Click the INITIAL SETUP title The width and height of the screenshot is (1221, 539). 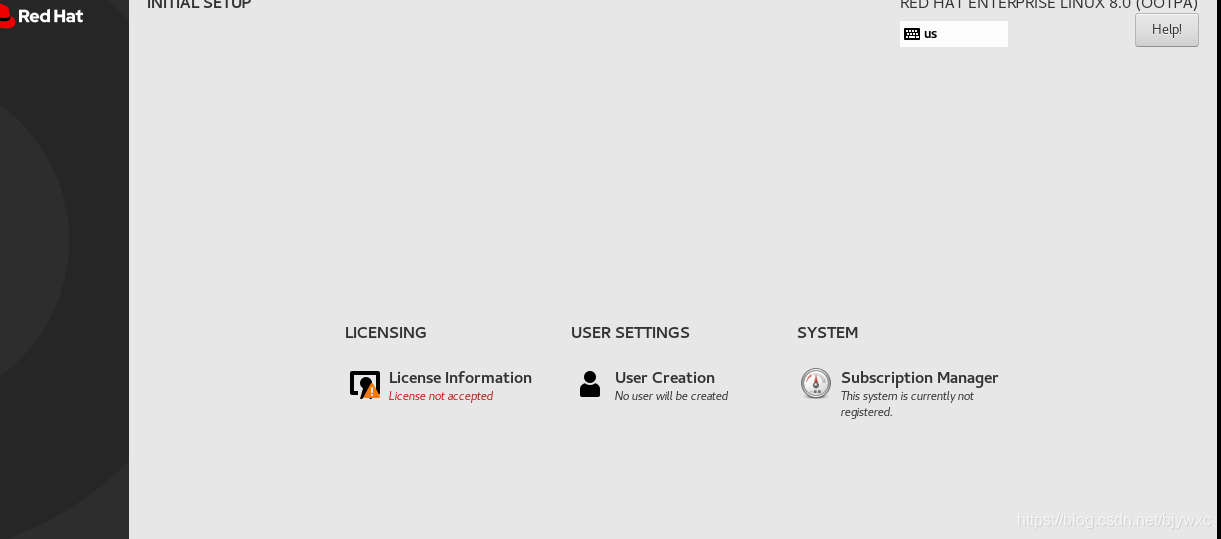[x=199, y=5]
